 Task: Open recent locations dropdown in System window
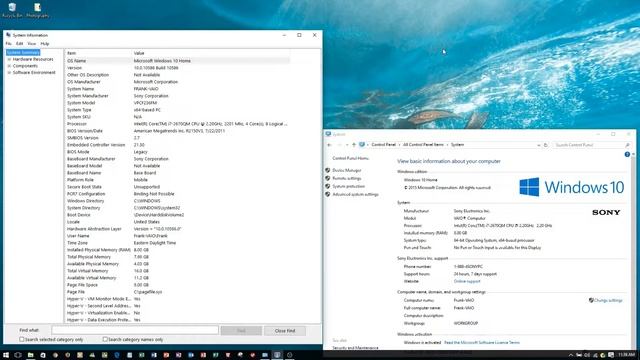pyautogui.click(x=347, y=145)
